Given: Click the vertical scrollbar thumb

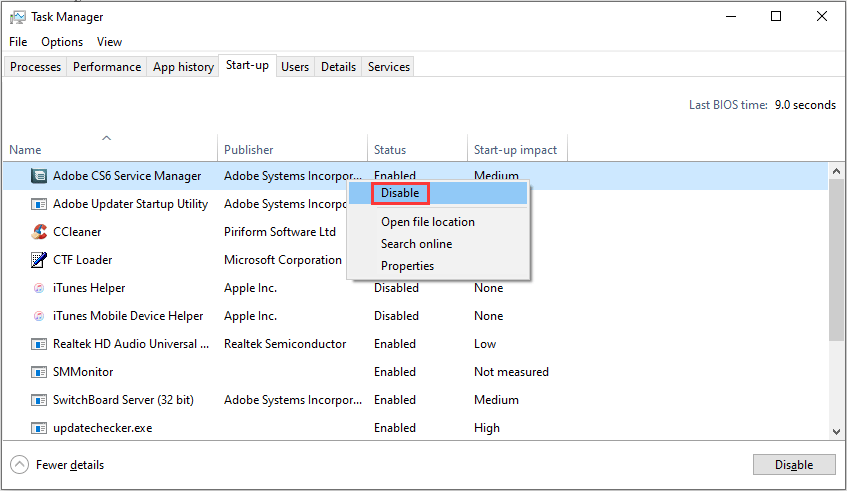Looking at the screenshot, I should 836,260.
